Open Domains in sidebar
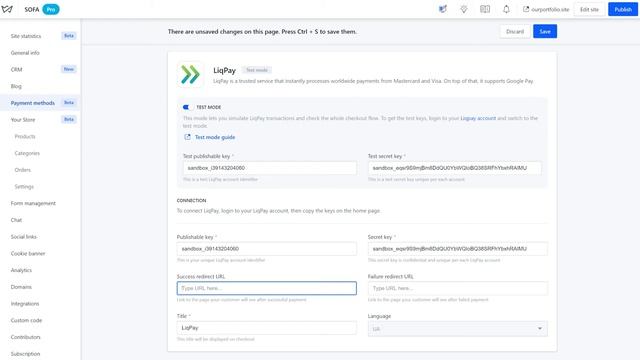The height and width of the screenshot is (360, 640). pos(21,287)
